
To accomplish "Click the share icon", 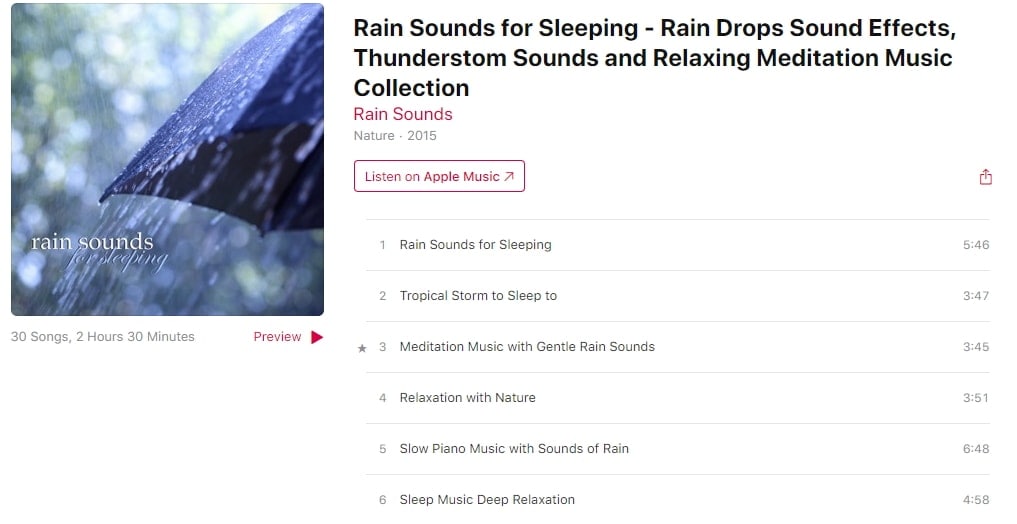I will tap(985, 177).
